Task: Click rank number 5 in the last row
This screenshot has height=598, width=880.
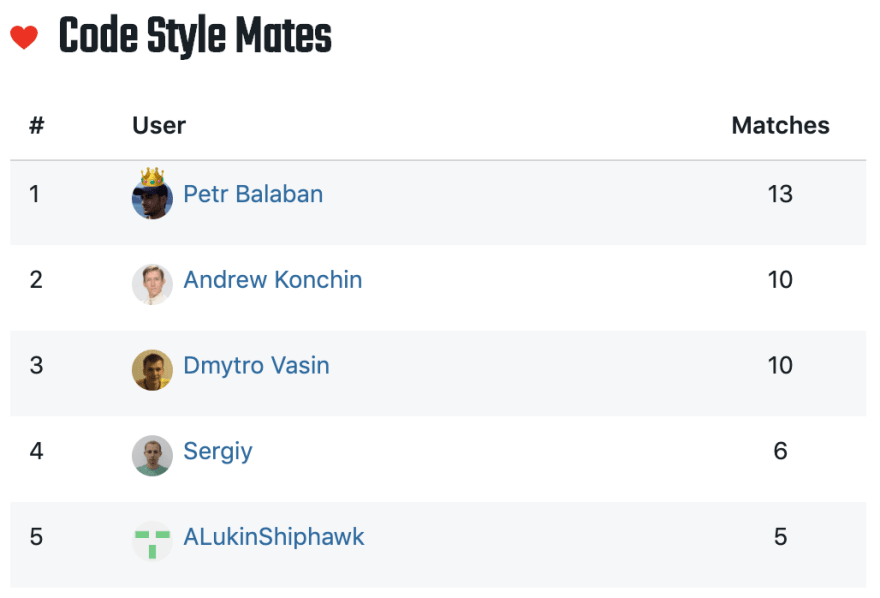Action: 36,537
